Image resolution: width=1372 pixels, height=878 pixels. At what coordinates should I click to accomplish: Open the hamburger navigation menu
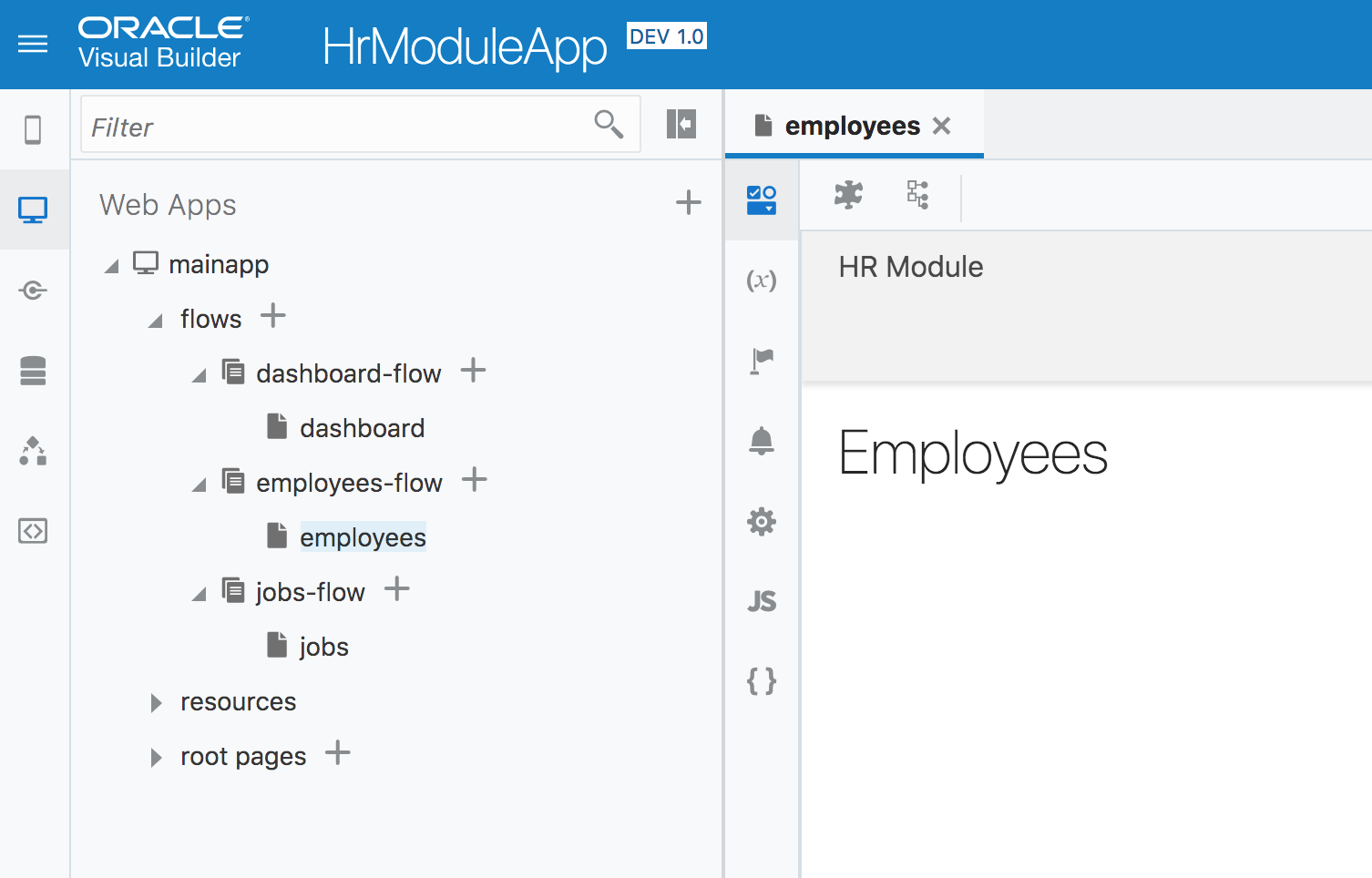(33, 44)
